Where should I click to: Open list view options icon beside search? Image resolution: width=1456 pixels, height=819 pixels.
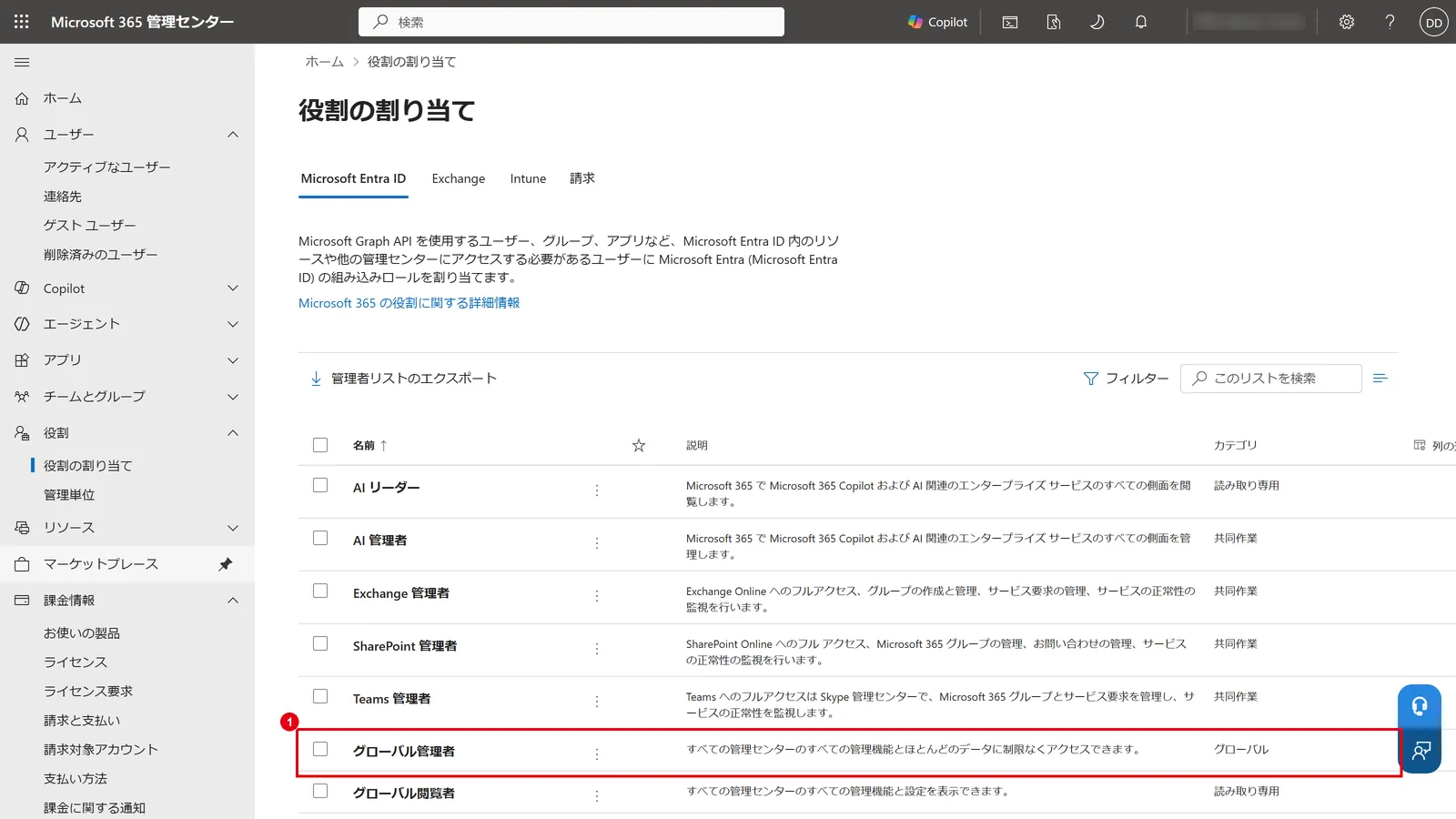1380,379
